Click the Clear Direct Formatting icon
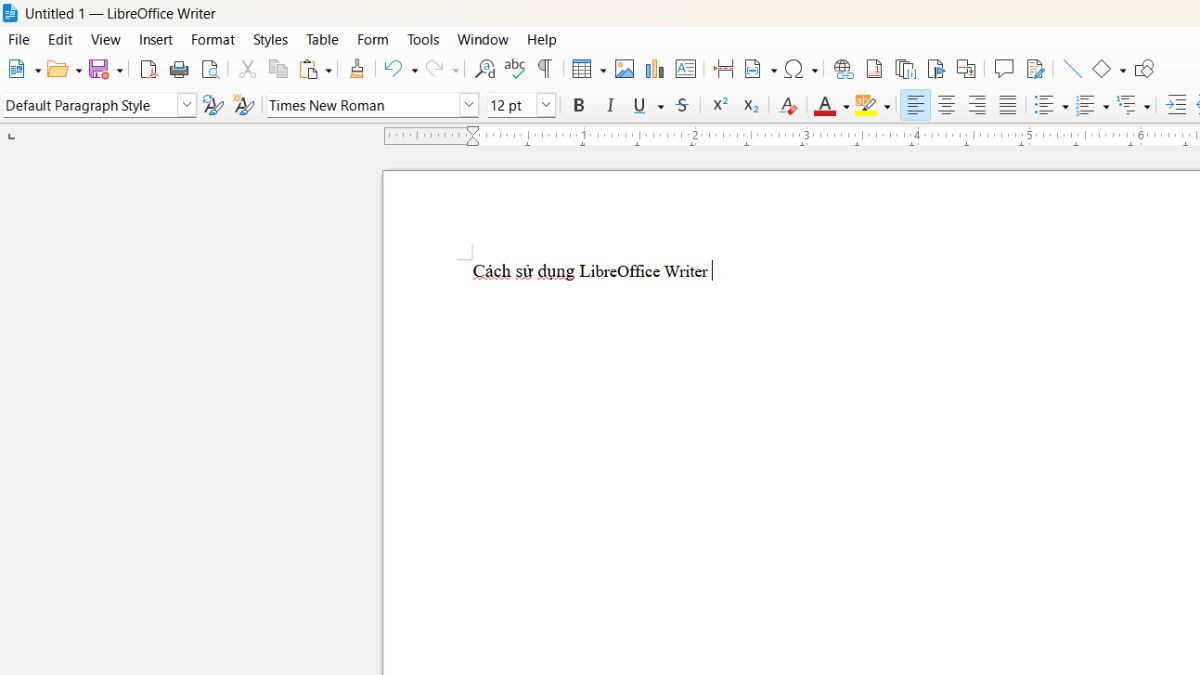Screen dimensions: 1200x675 click(x=788, y=105)
